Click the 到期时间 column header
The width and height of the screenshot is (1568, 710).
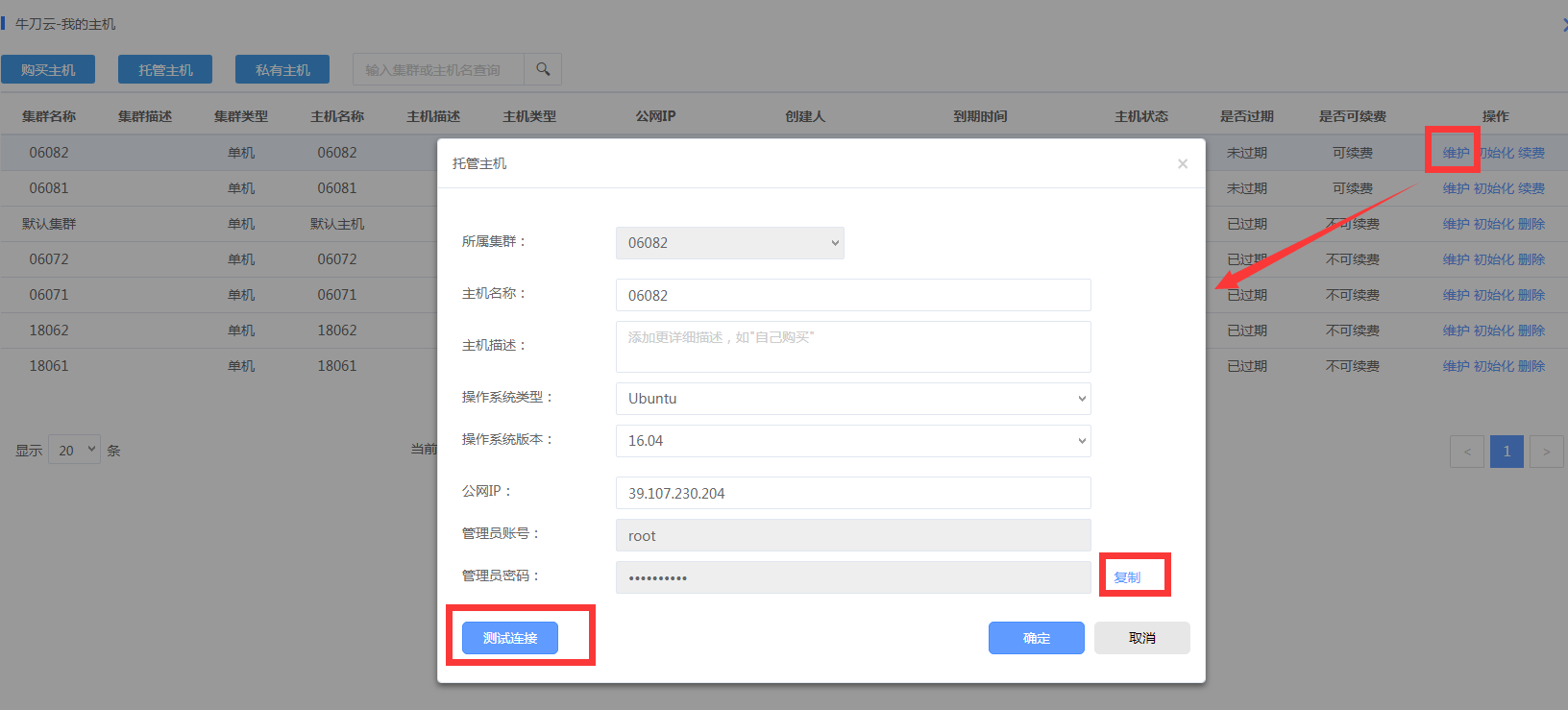(980, 116)
